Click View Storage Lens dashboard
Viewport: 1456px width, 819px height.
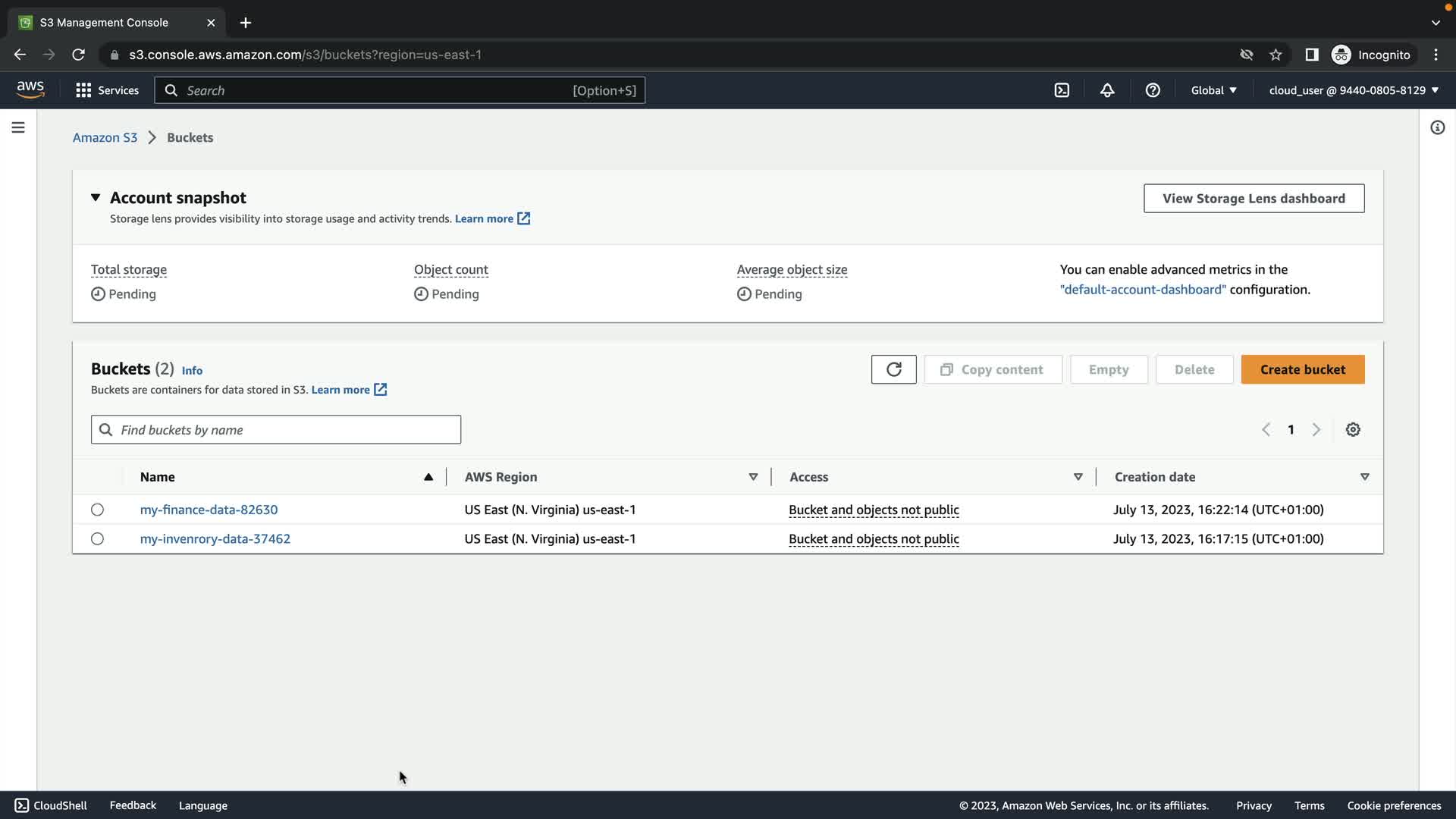pos(1254,199)
